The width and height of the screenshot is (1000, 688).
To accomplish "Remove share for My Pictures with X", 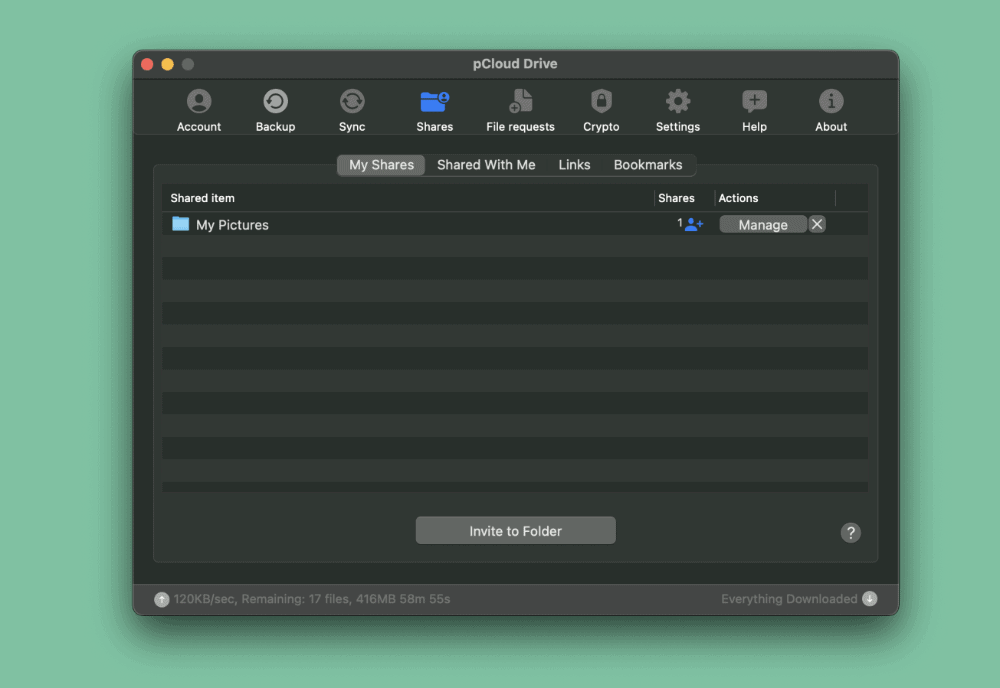I will pyautogui.click(x=817, y=224).
